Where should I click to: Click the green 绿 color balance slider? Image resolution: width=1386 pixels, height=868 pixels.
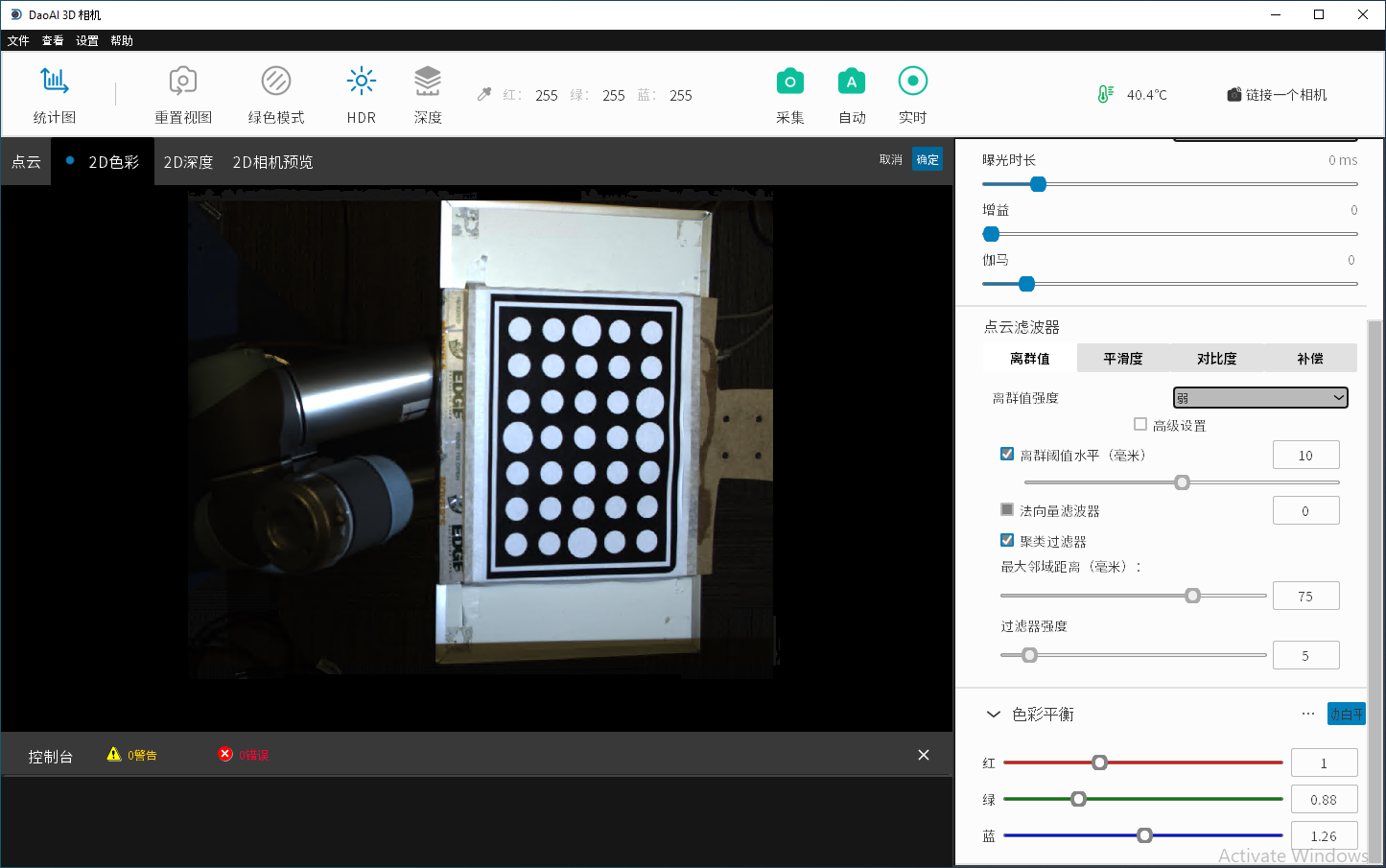click(x=1142, y=799)
